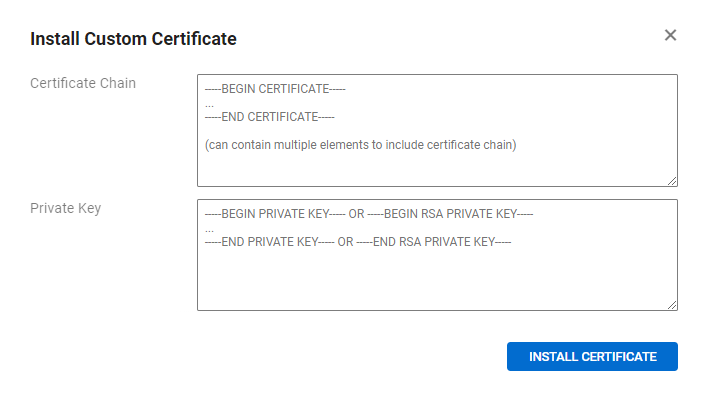This screenshot has width=710, height=401.
Task: Click the INSTALL CERTIFICATE button
Action: click(x=592, y=357)
